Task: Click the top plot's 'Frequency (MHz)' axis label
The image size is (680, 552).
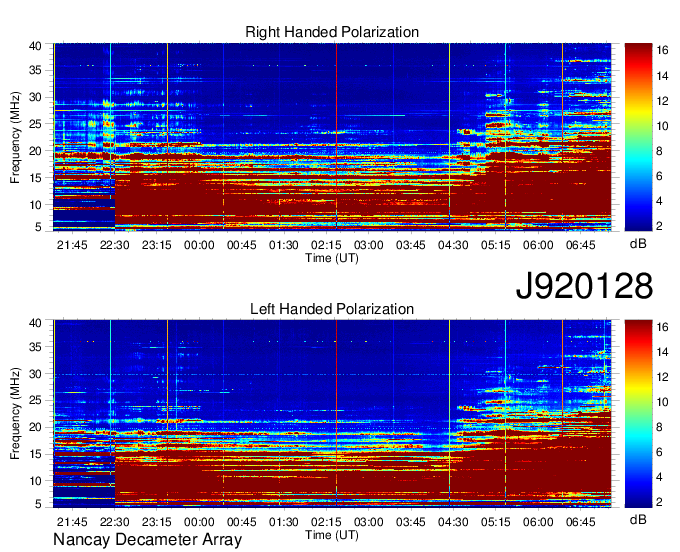Action: point(15,137)
